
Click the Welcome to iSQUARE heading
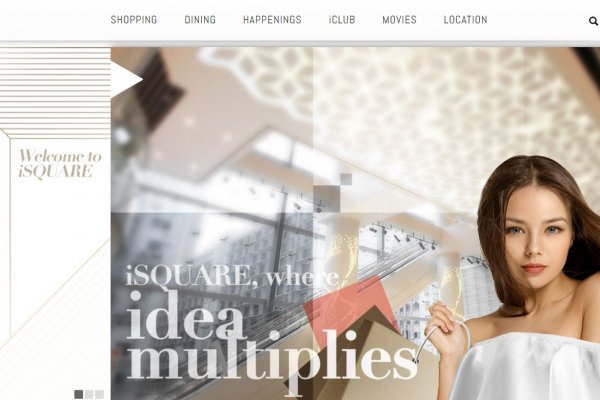point(60,164)
